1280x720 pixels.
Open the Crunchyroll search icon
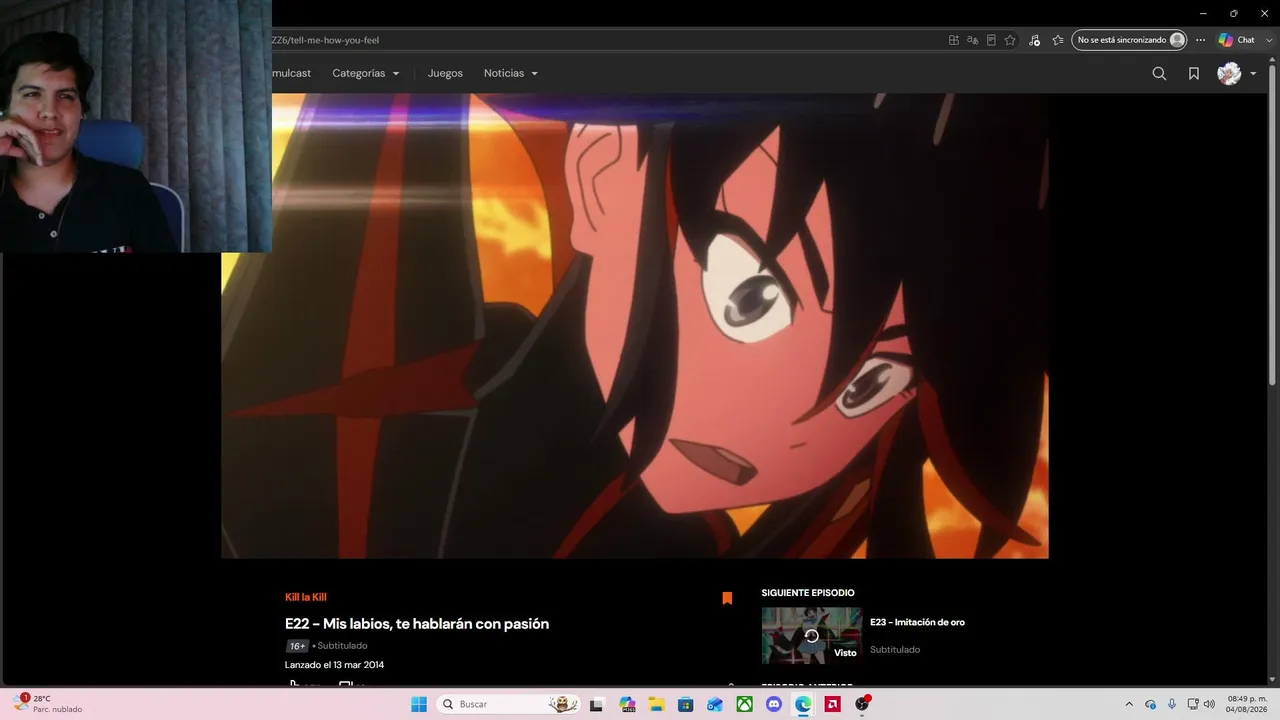[x=1159, y=73]
